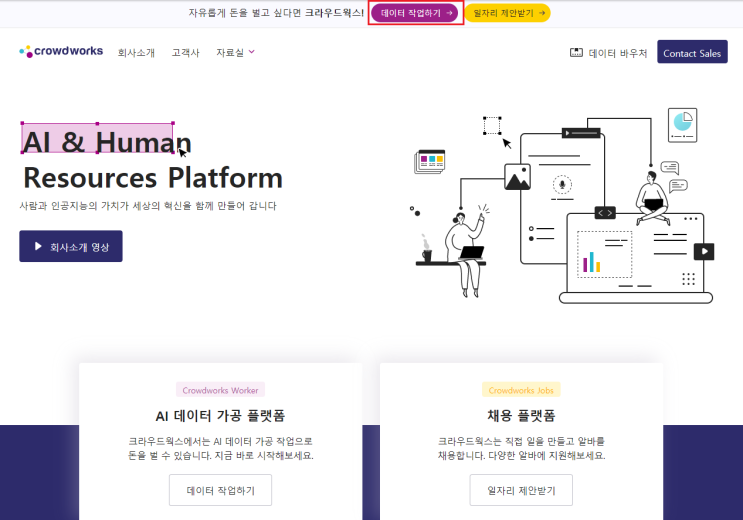Click the Resources Platform headline text

[153, 178]
